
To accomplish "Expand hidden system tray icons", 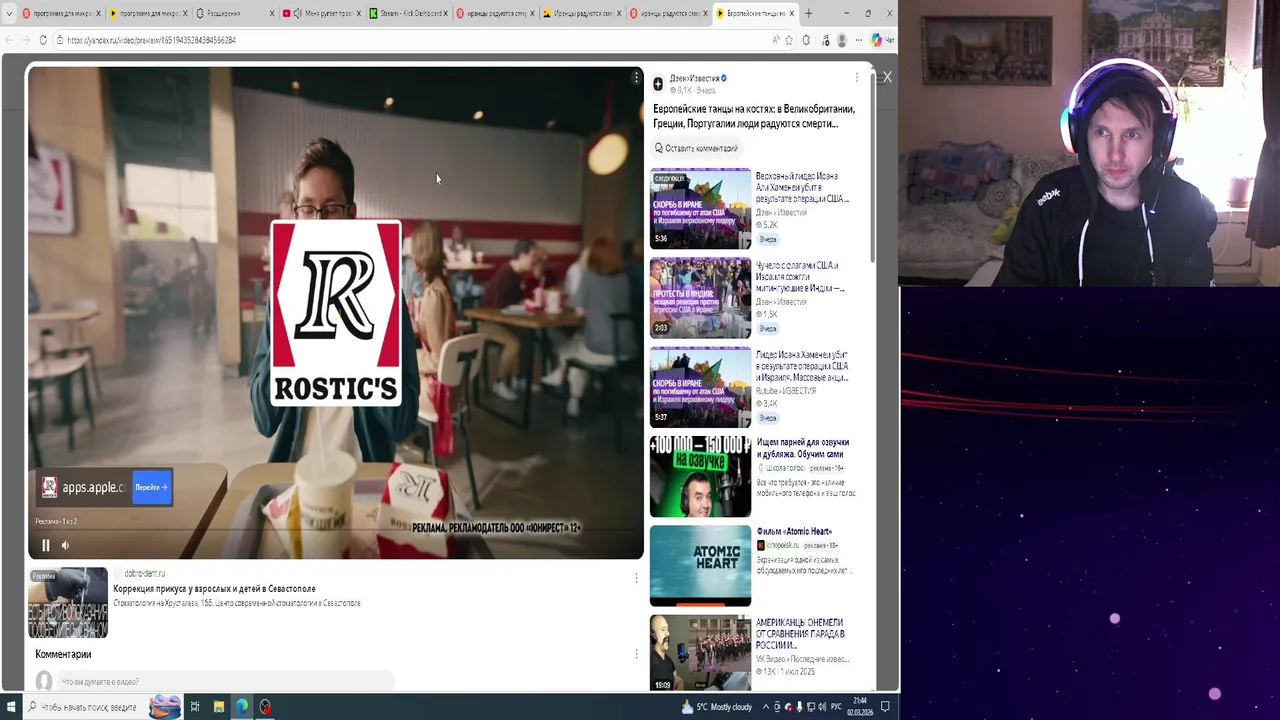I will click(766, 707).
